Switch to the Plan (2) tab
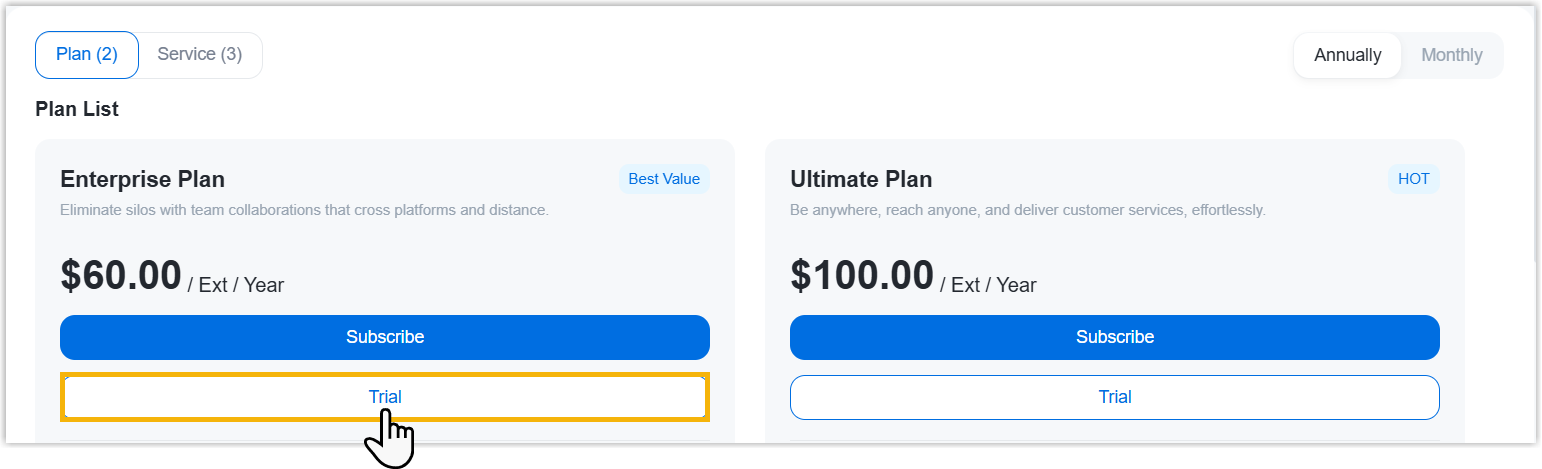This screenshot has height=469, width=1542. pyautogui.click(x=87, y=55)
